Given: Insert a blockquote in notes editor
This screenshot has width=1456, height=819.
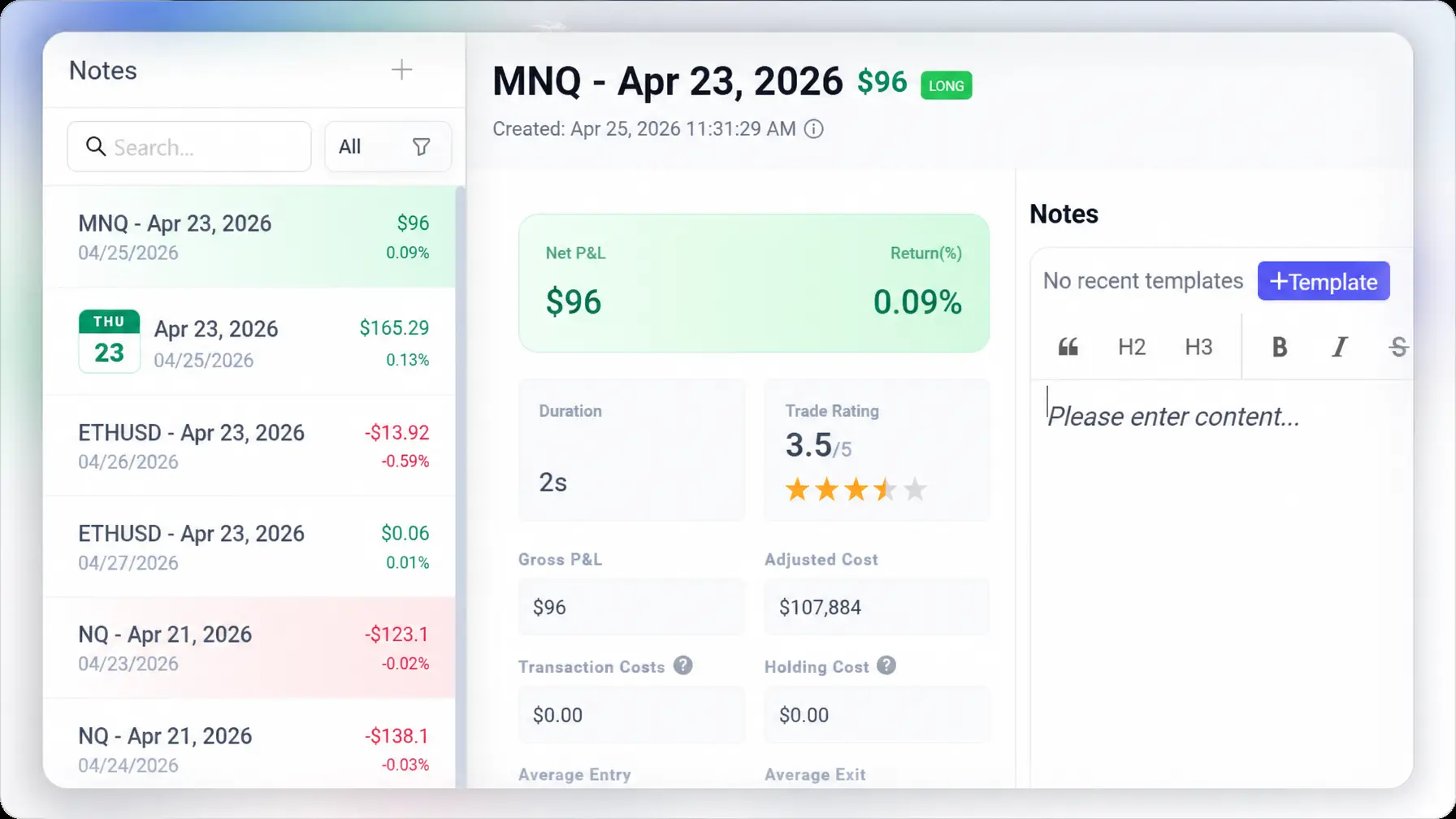Looking at the screenshot, I should tap(1068, 347).
